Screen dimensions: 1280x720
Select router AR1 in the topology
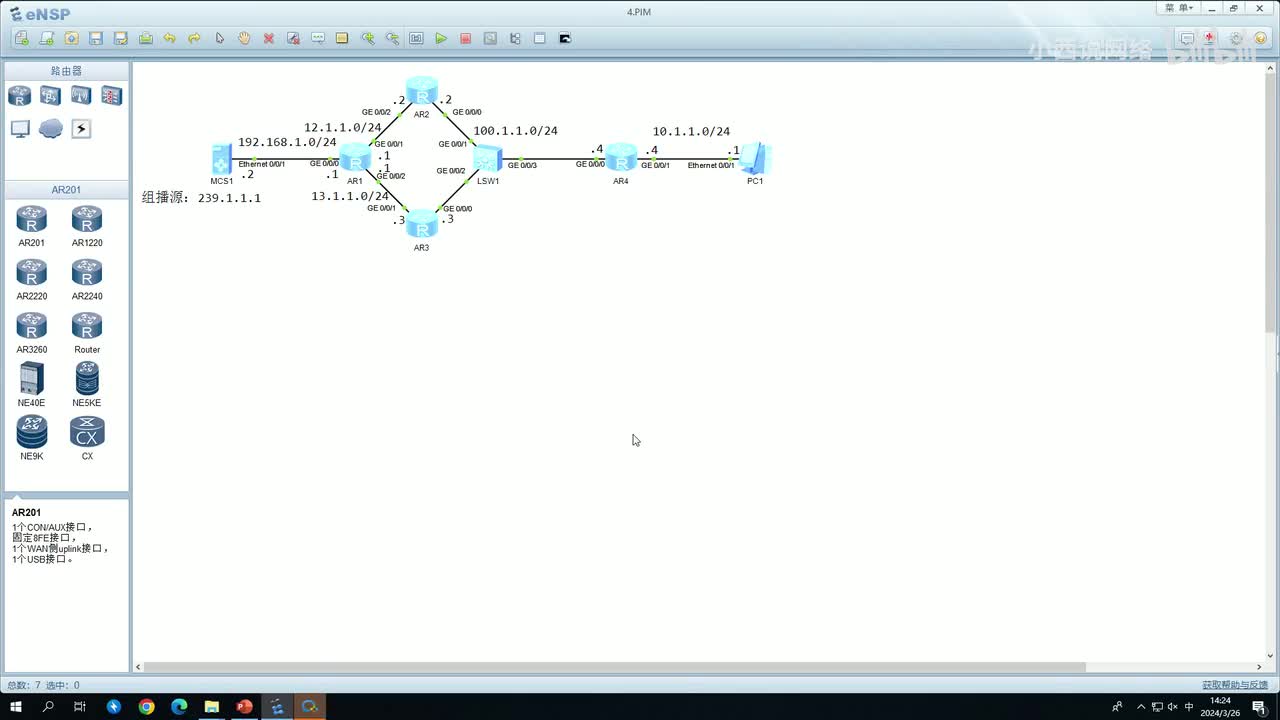(x=355, y=158)
